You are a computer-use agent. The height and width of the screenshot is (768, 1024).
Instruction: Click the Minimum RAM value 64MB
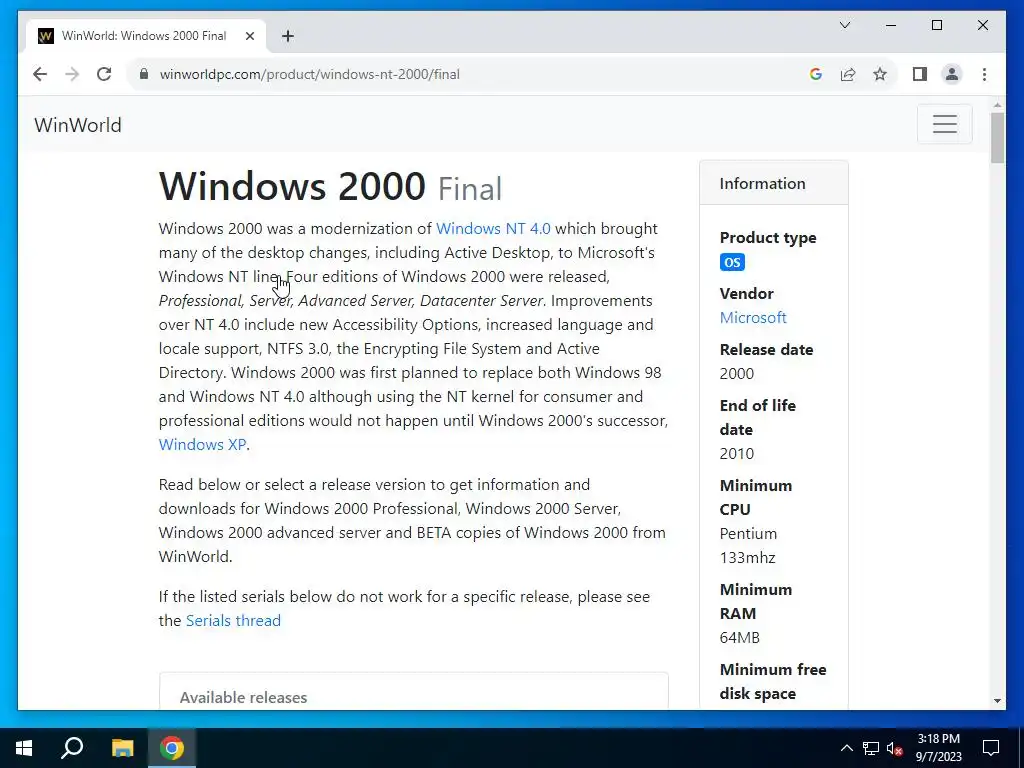[x=739, y=638]
